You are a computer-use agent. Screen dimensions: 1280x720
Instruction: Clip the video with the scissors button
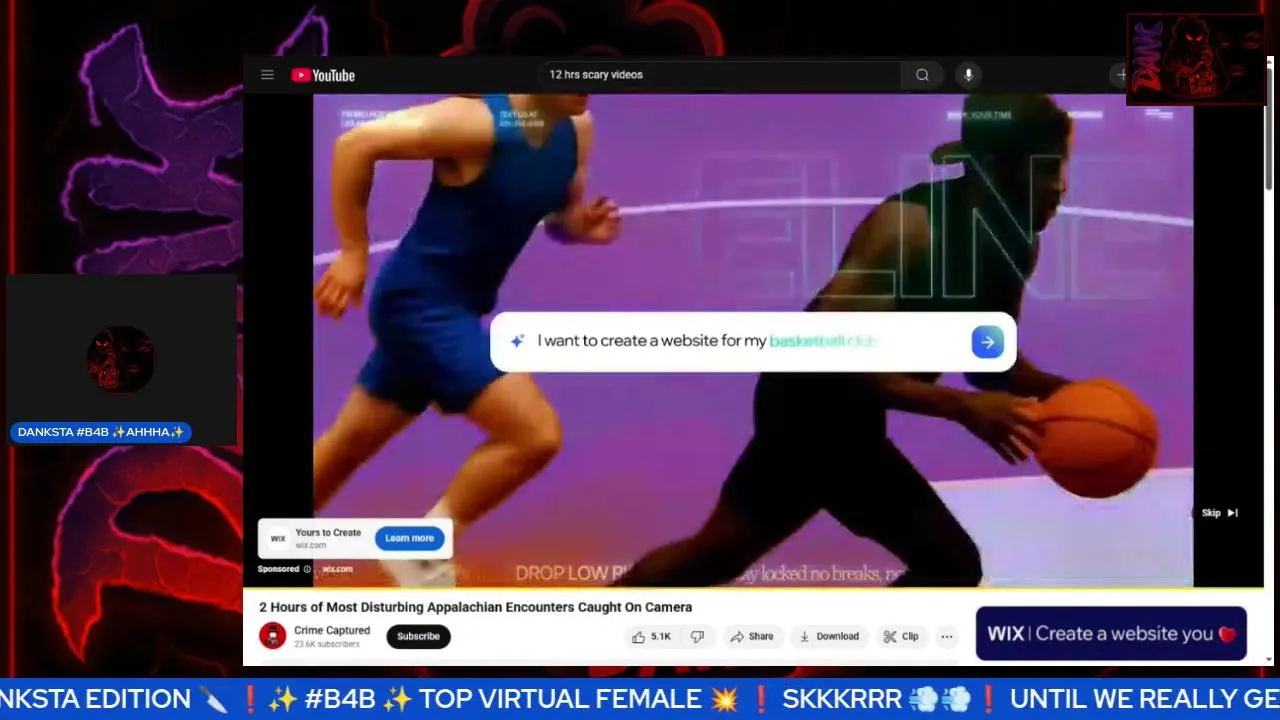coord(901,636)
